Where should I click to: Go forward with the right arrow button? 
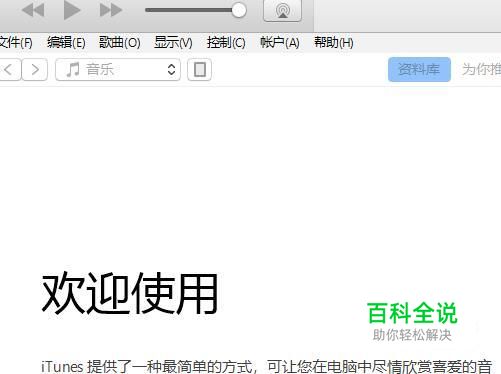pyautogui.click(x=35, y=70)
